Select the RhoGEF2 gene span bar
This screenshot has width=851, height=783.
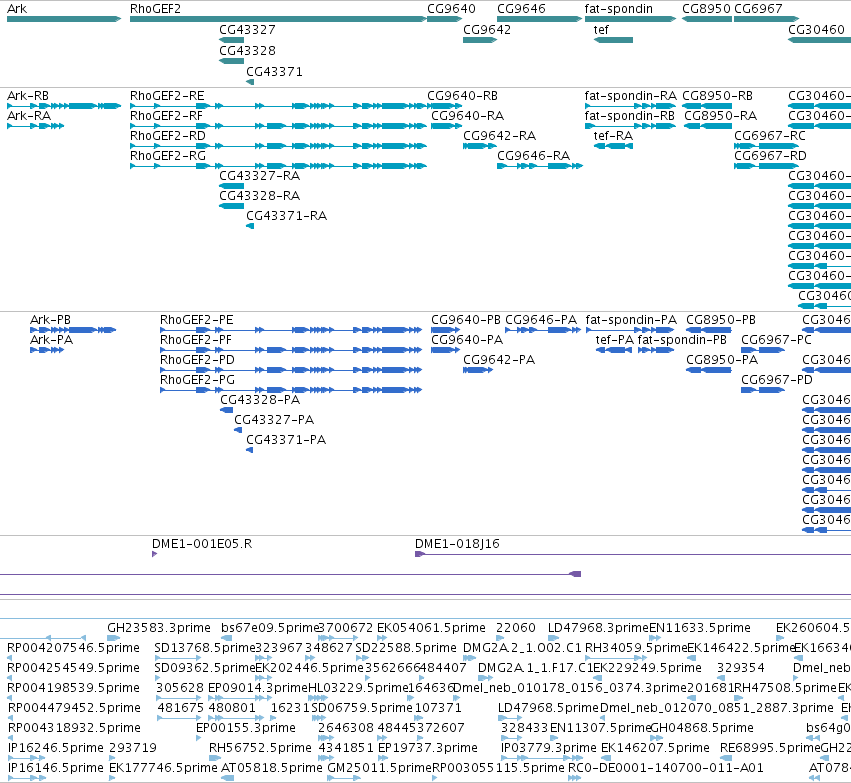(x=278, y=19)
